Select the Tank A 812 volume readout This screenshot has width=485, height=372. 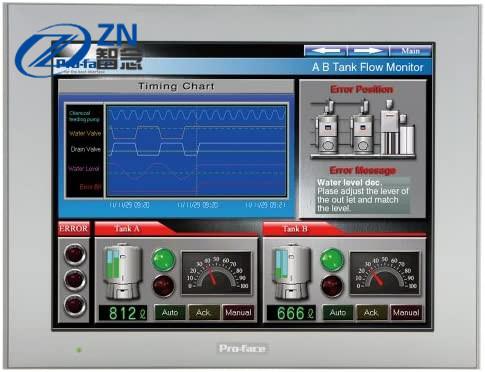[x=123, y=313]
